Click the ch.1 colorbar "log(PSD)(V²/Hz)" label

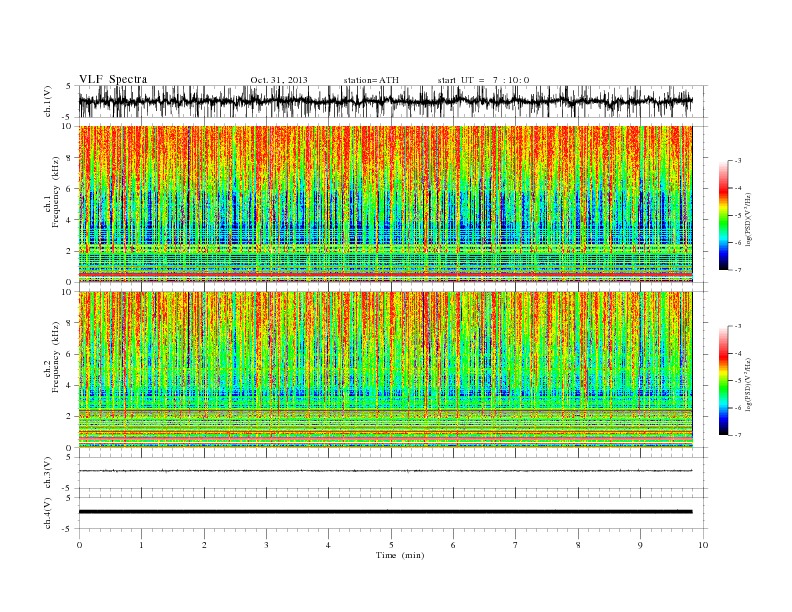coord(749,217)
